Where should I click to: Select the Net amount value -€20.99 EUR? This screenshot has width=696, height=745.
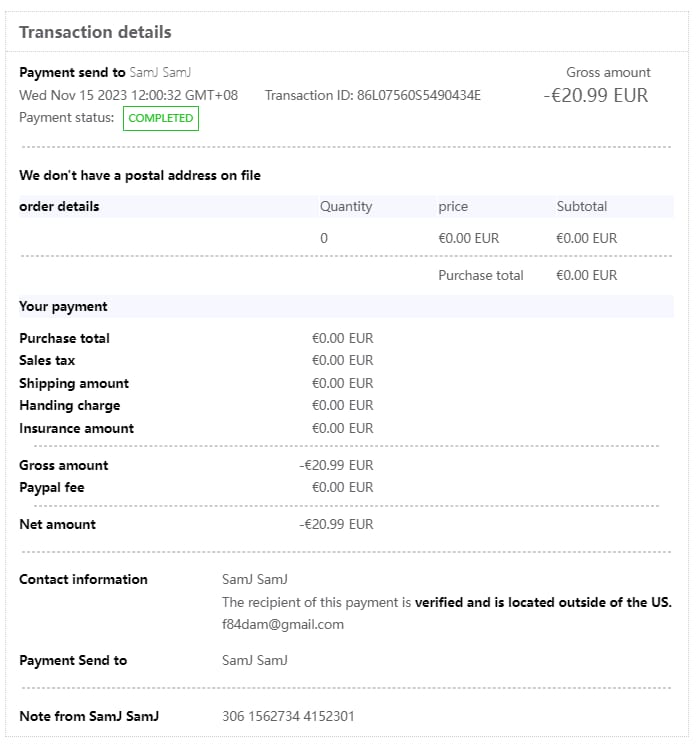pyautogui.click(x=336, y=524)
